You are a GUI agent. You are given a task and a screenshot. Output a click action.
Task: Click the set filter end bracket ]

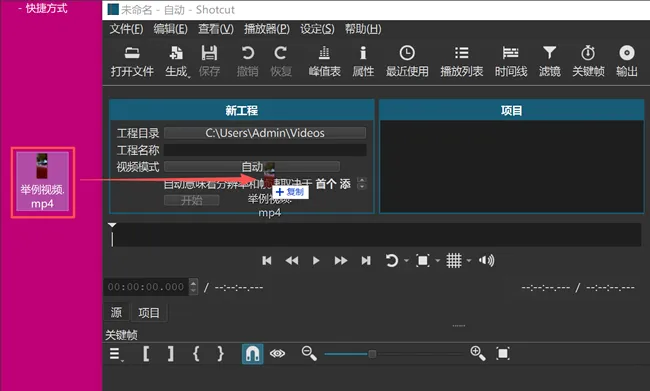click(171, 354)
